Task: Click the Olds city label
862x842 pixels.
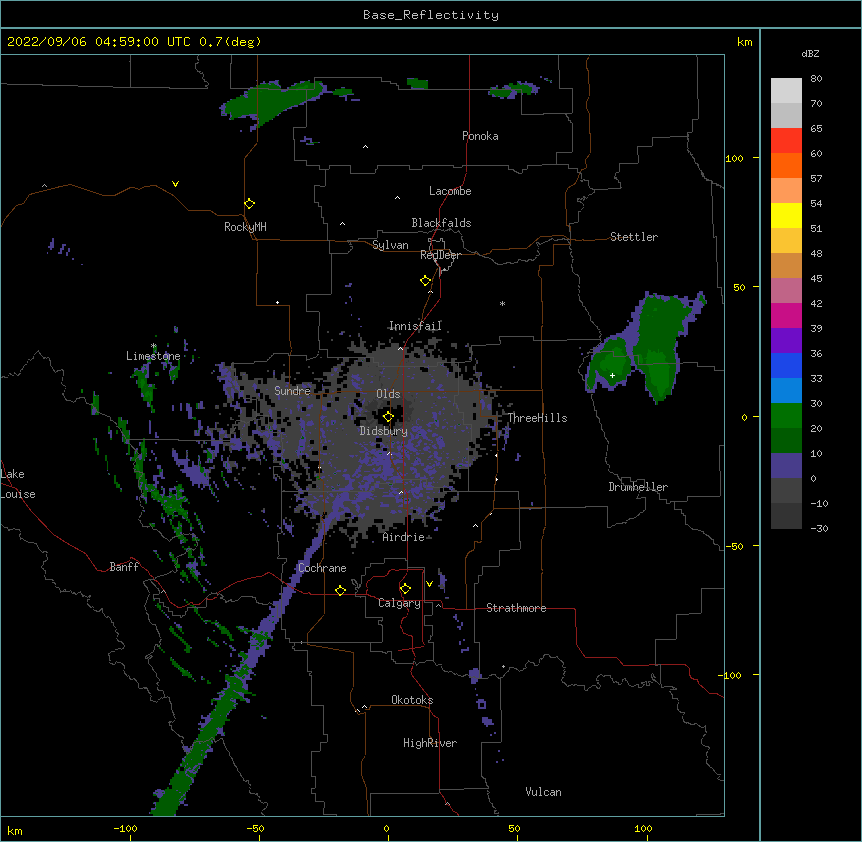Action: click(388, 394)
